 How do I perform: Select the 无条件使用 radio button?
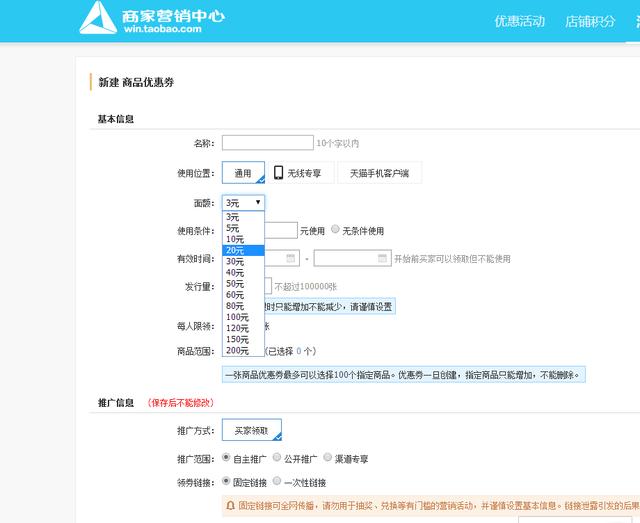click(x=335, y=229)
